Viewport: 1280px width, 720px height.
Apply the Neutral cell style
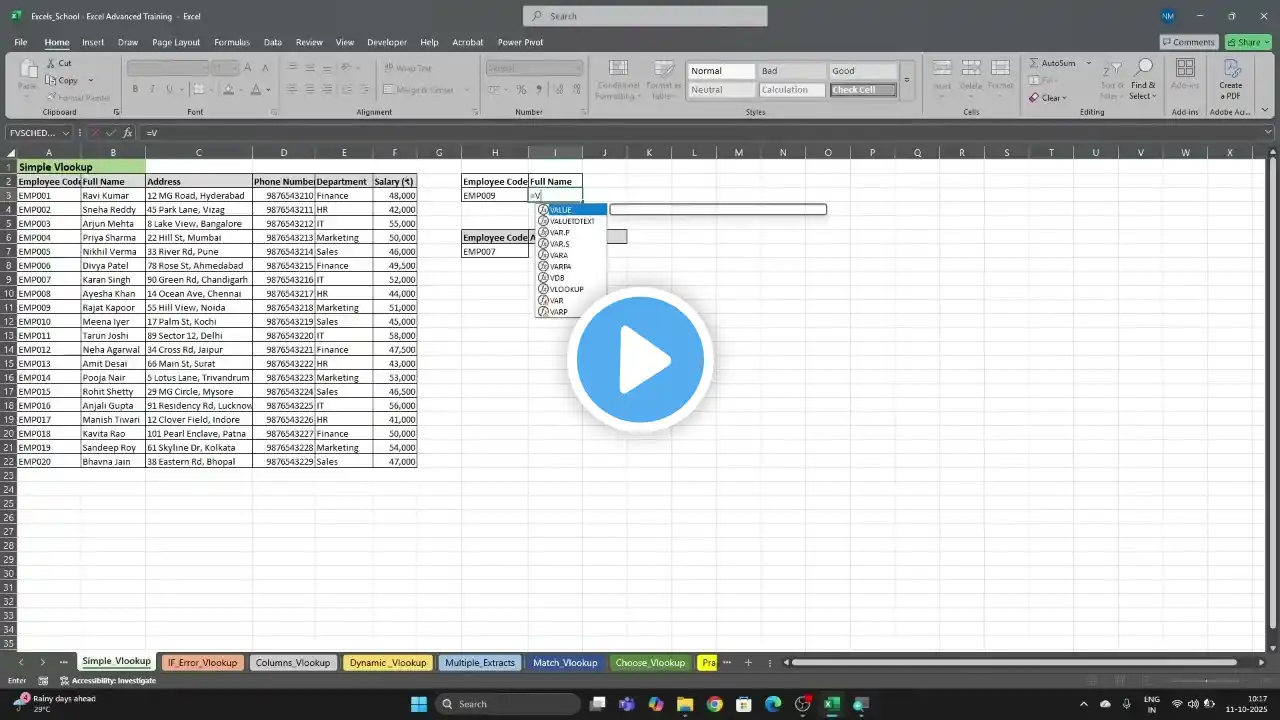[x=721, y=90]
